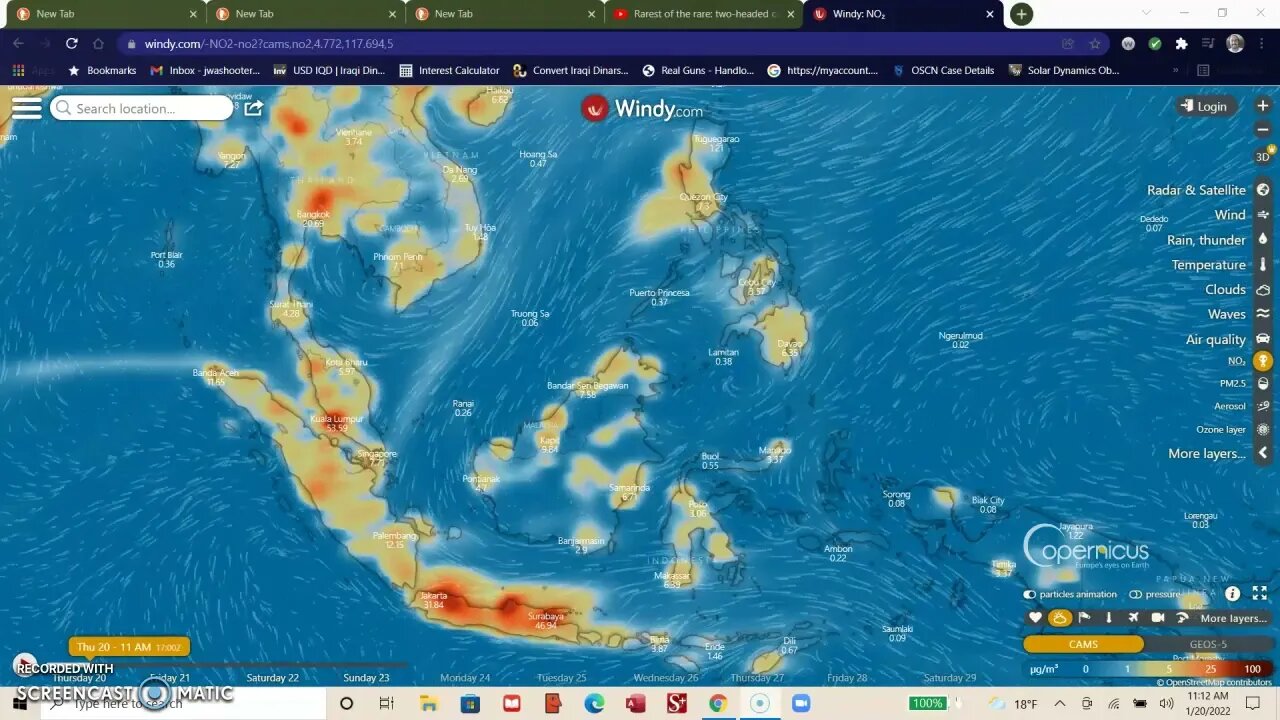
Task: Open the Windows Start menu
Action: pos(19,704)
